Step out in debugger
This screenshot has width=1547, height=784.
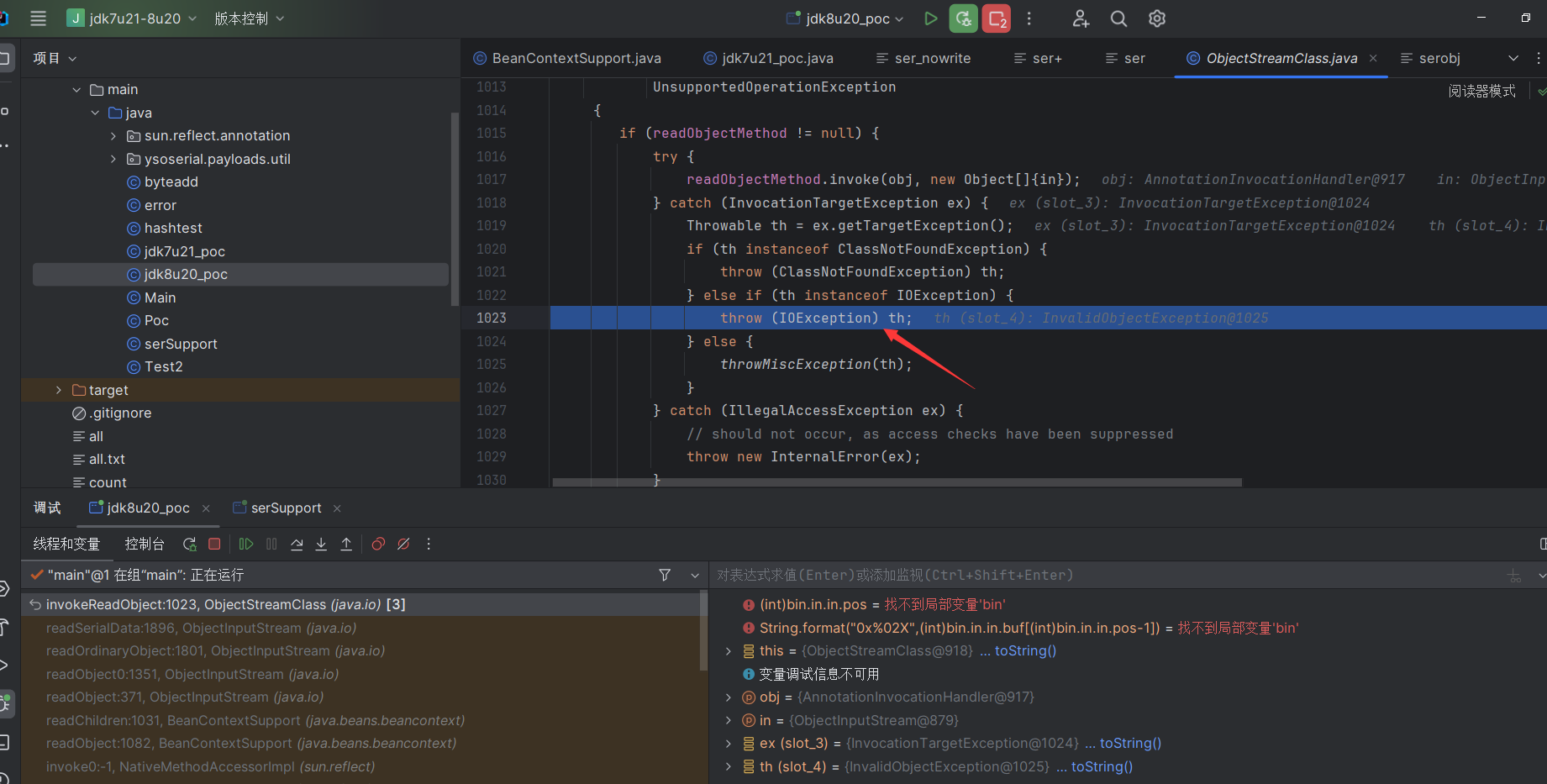tap(346, 544)
